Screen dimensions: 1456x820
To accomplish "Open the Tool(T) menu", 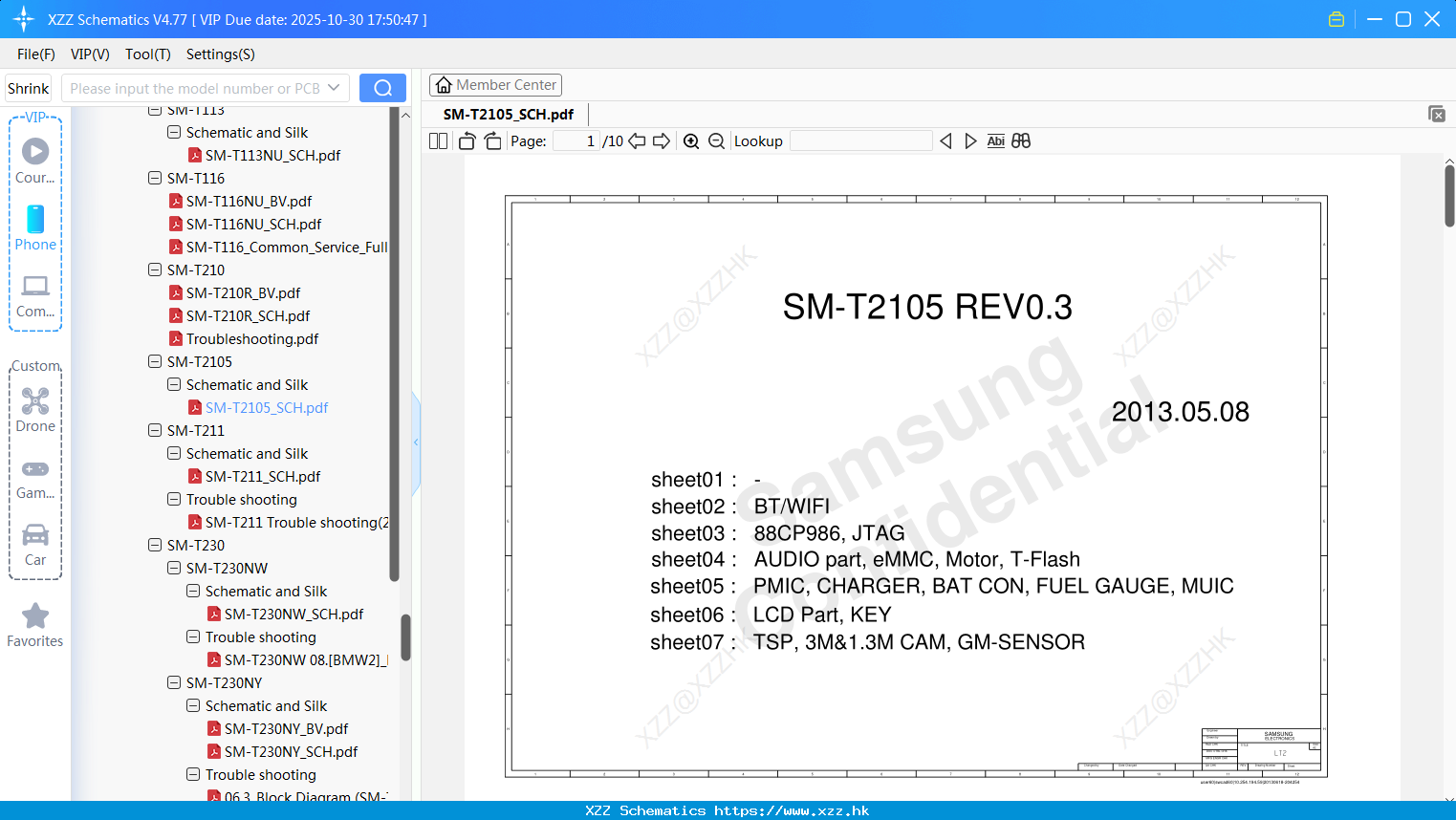I will tap(148, 54).
